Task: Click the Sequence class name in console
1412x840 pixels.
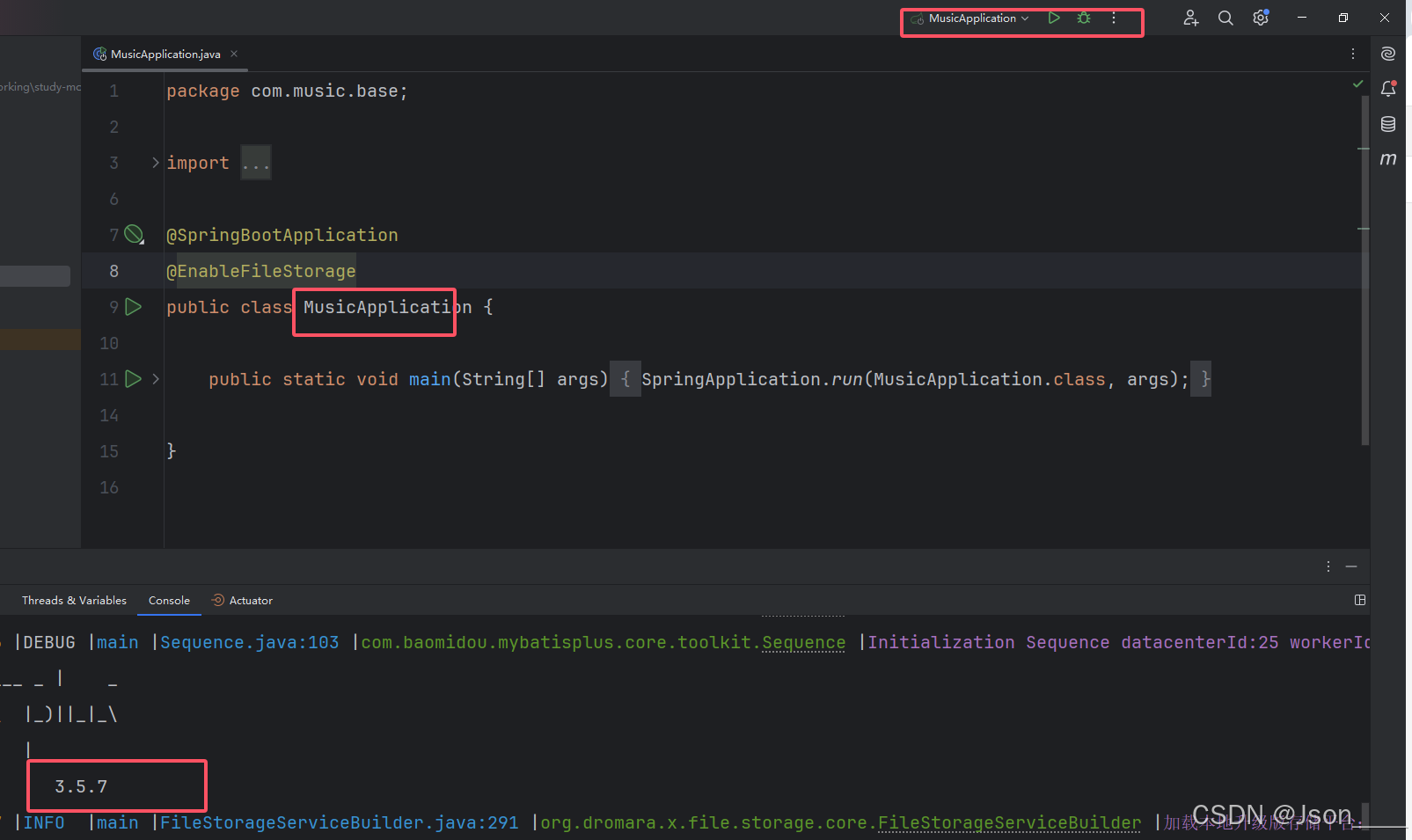Action: pyautogui.click(x=803, y=643)
